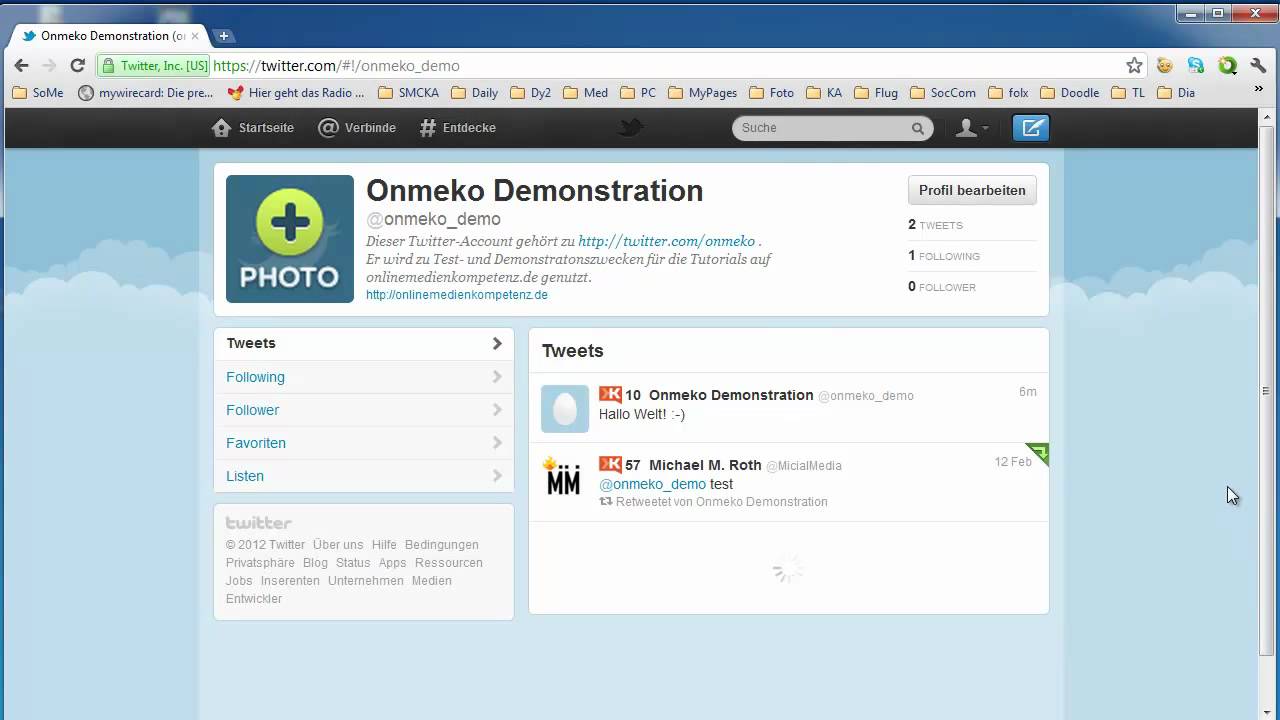
Task: Click the Twitter bird logo in navbar
Action: 630,127
